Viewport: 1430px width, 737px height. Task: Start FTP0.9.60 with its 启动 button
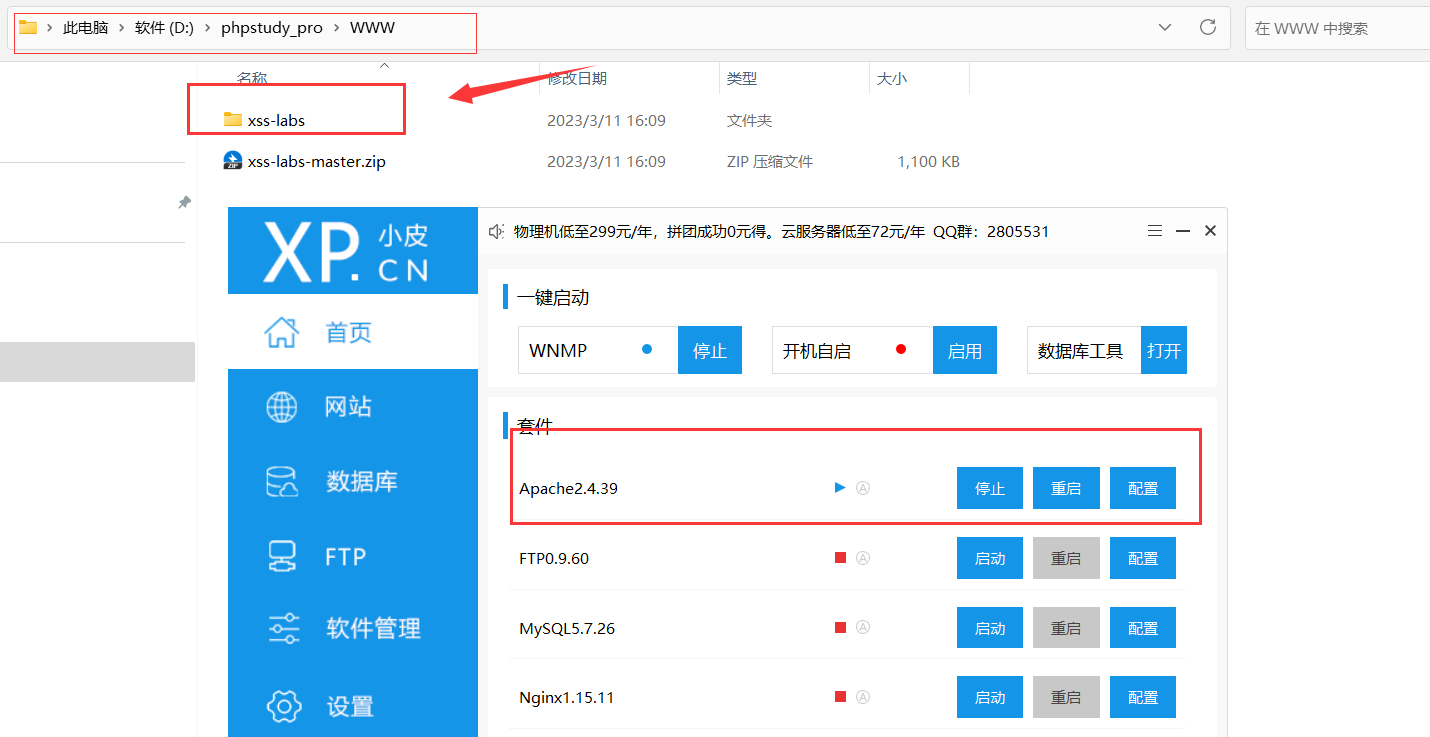click(990, 558)
